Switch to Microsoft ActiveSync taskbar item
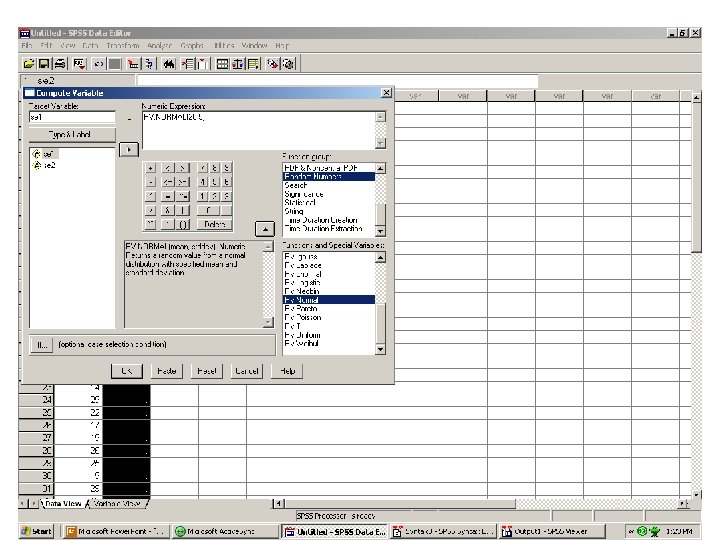Screen dimensions: 720x540 pyautogui.click(x=225, y=531)
